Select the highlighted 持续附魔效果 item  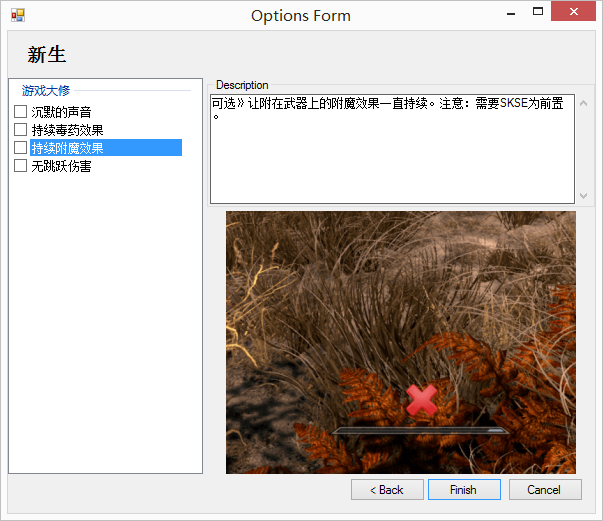[x=67, y=148]
